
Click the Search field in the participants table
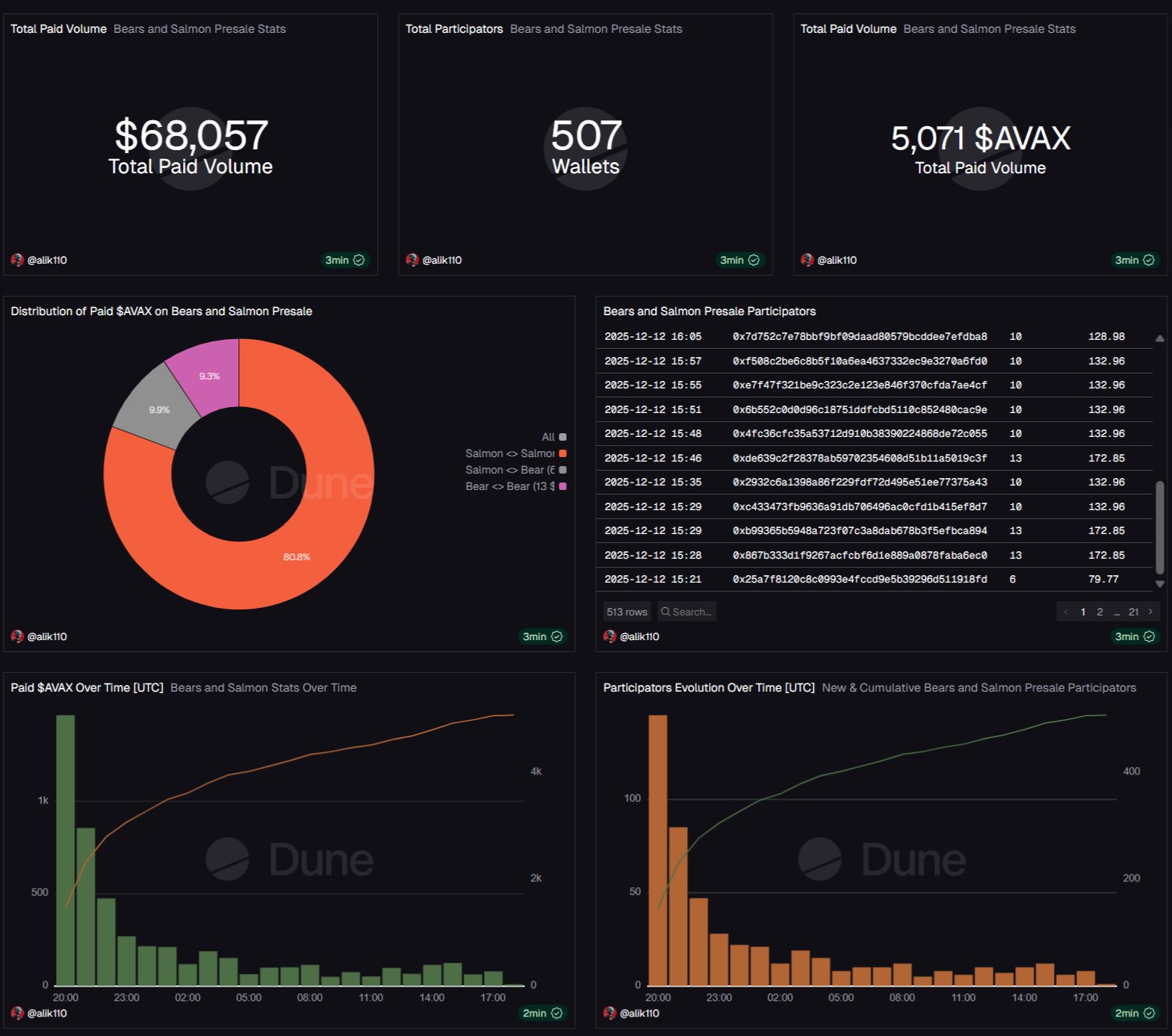[687, 612]
